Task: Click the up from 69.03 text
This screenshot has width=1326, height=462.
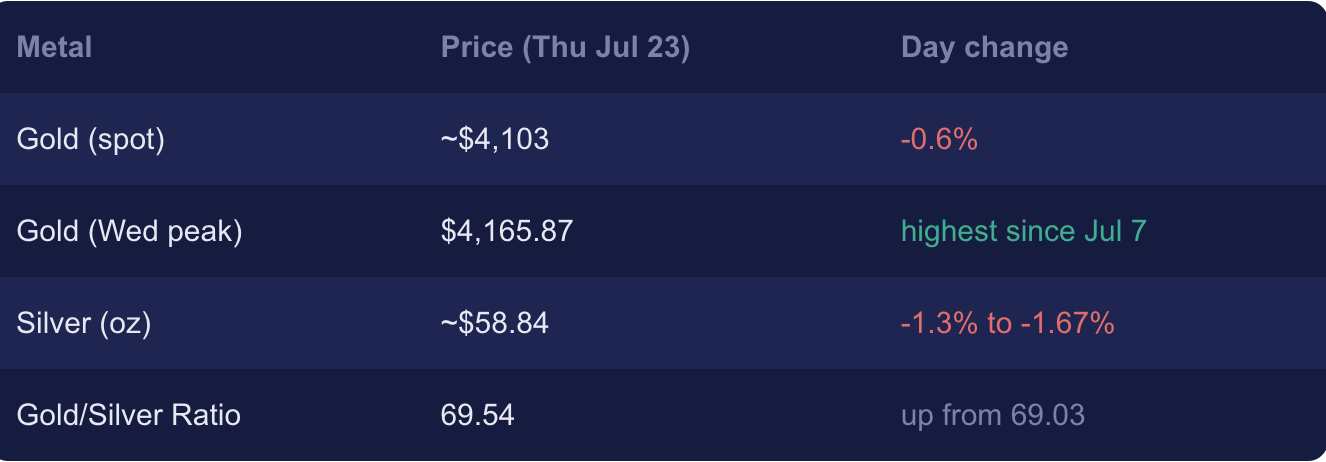Action: [992, 415]
